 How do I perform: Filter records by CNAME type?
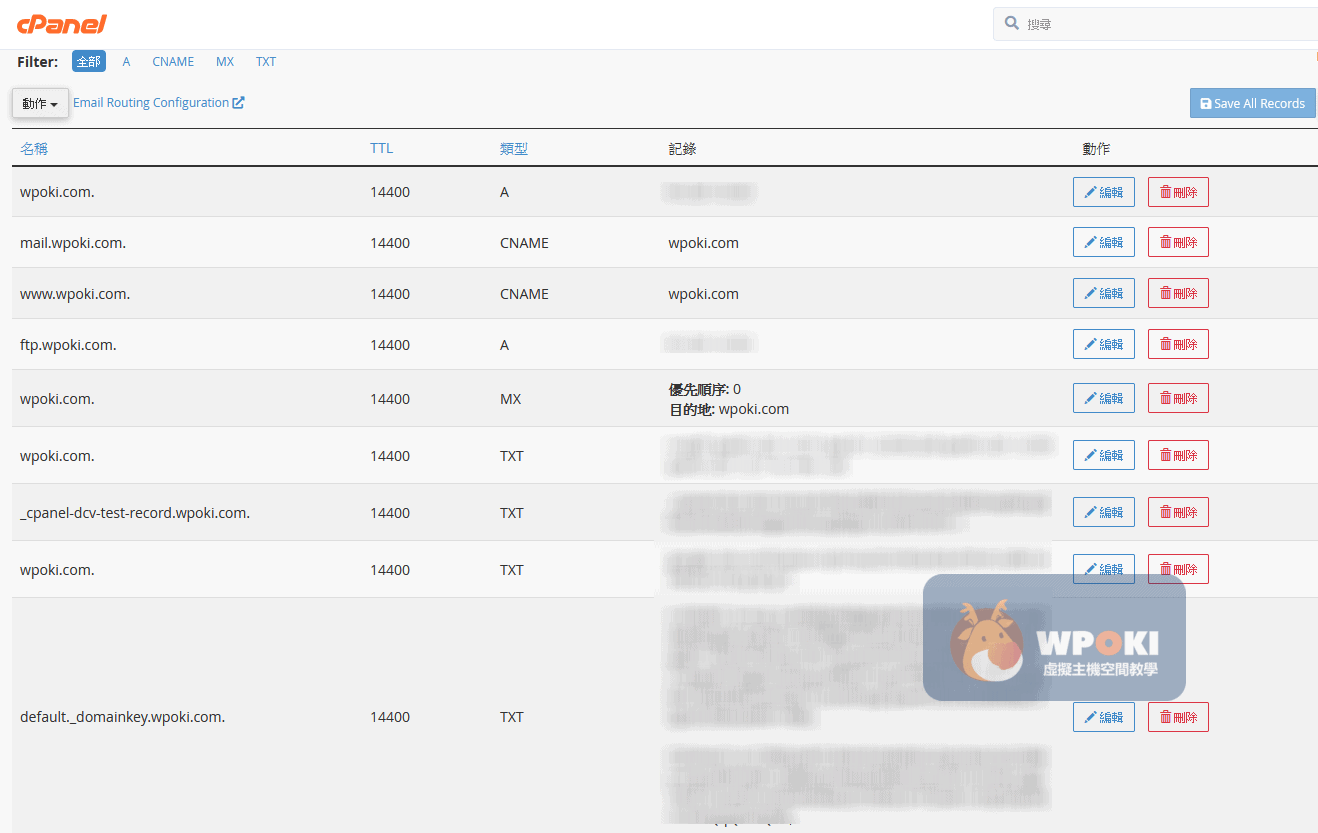(173, 62)
